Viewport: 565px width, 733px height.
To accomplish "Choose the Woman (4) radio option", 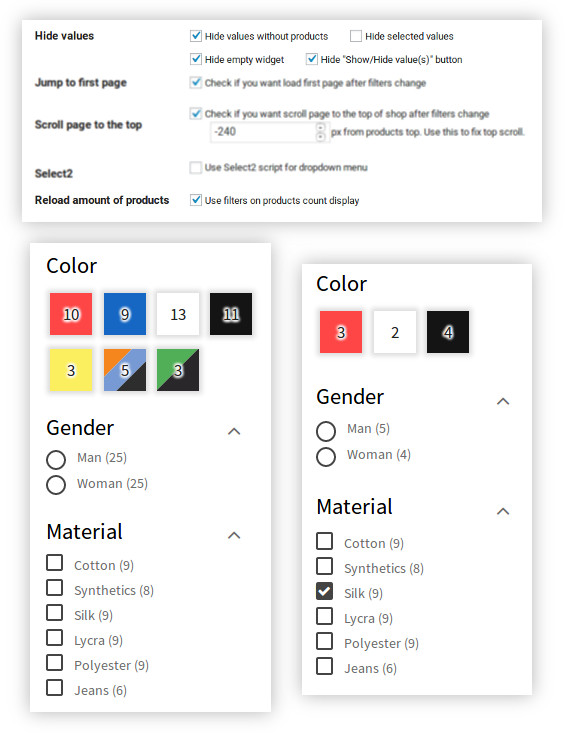I will coord(326,457).
